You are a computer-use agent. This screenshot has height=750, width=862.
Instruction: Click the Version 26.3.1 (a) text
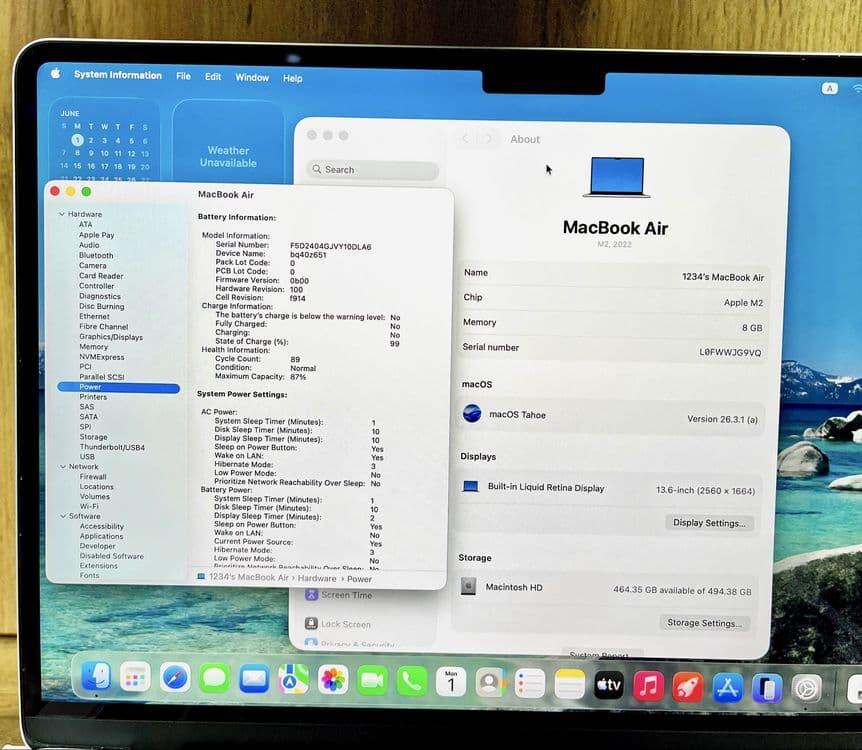(x=722, y=419)
